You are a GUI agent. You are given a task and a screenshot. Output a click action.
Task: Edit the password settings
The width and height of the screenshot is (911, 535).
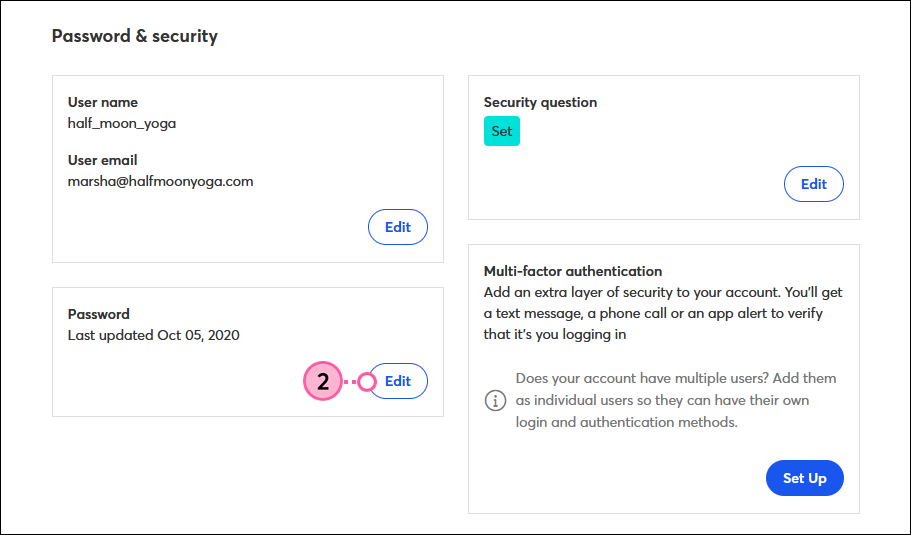pyautogui.click(x=398, y=381)
